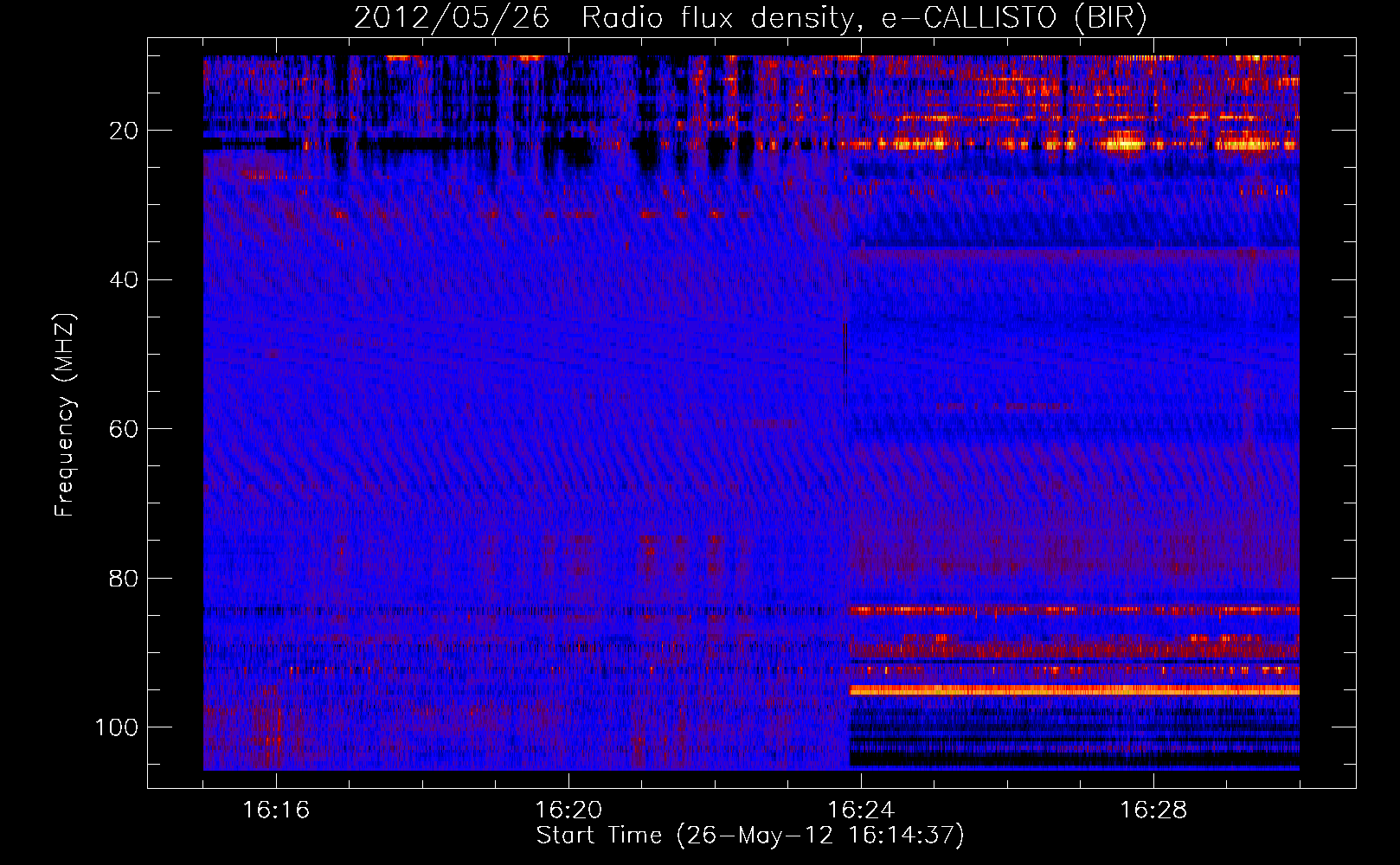Click the "60" frequency tick label
This screenshot has height=865, width=1400.
click(x=125, y=429)
